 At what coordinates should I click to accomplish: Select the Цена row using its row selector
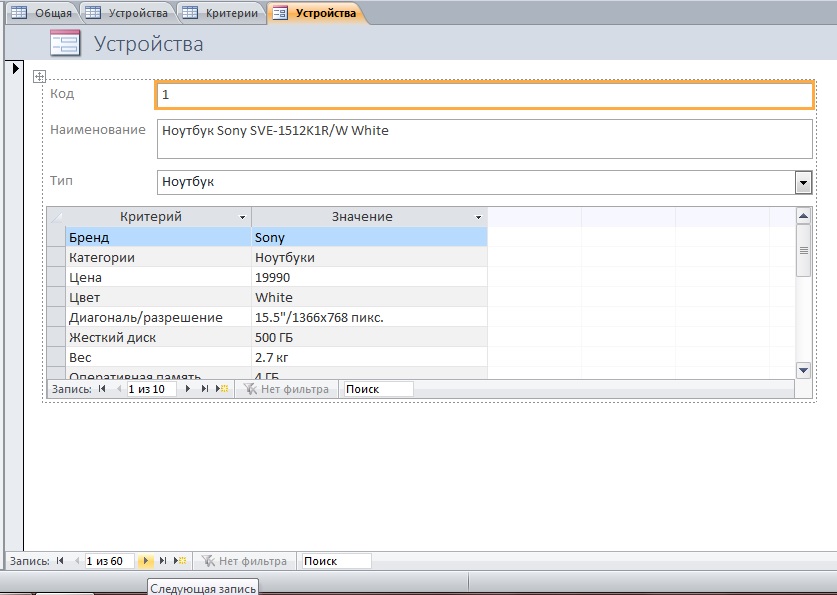[56, 277]
